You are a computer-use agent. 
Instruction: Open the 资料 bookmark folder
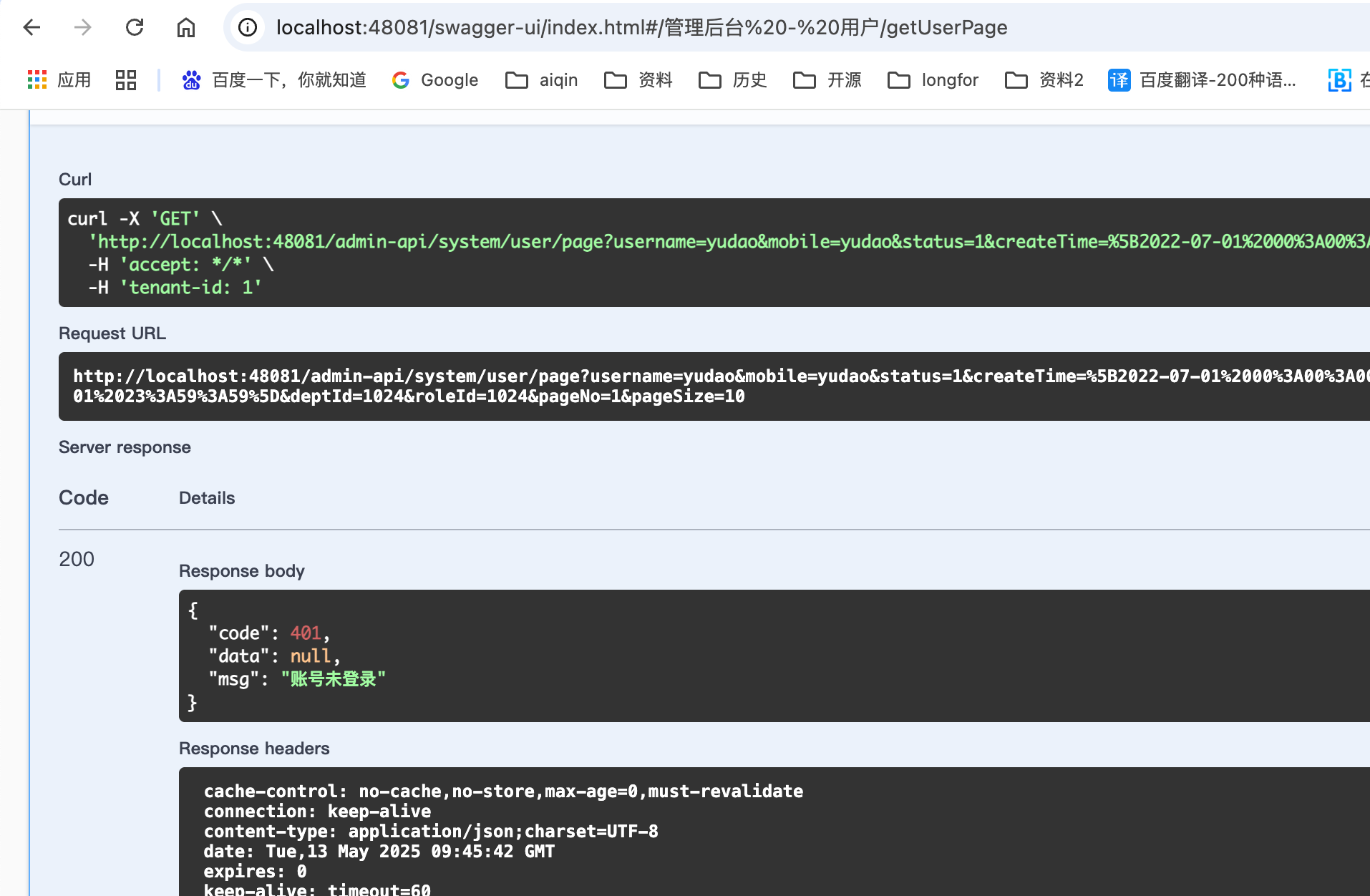point(638,79)
